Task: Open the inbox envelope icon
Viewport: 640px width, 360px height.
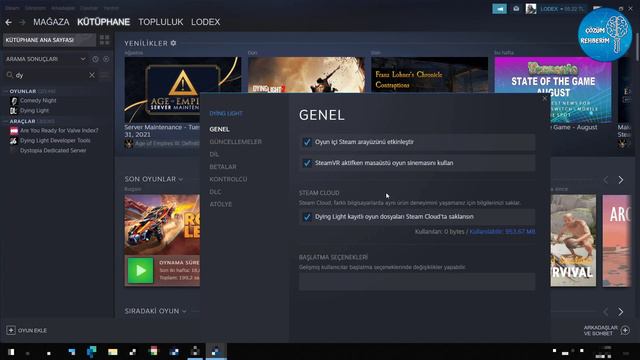Action: point(516,9)
